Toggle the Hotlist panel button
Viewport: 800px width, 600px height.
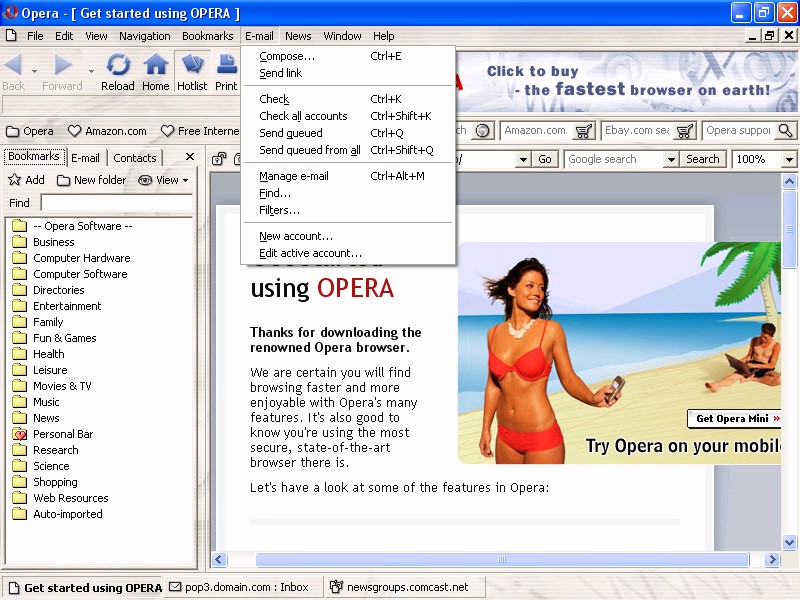pyautogui.click(x=192, y=72)
